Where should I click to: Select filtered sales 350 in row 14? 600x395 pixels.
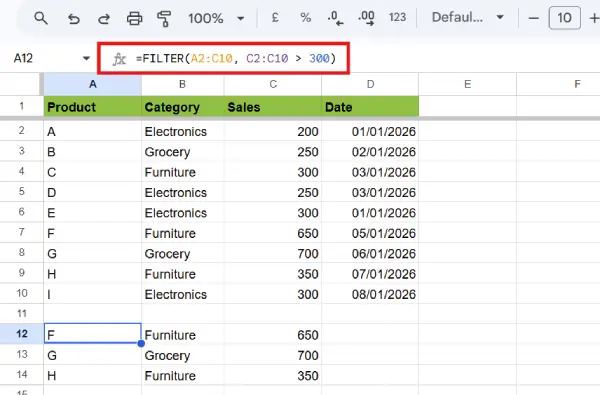273,375
